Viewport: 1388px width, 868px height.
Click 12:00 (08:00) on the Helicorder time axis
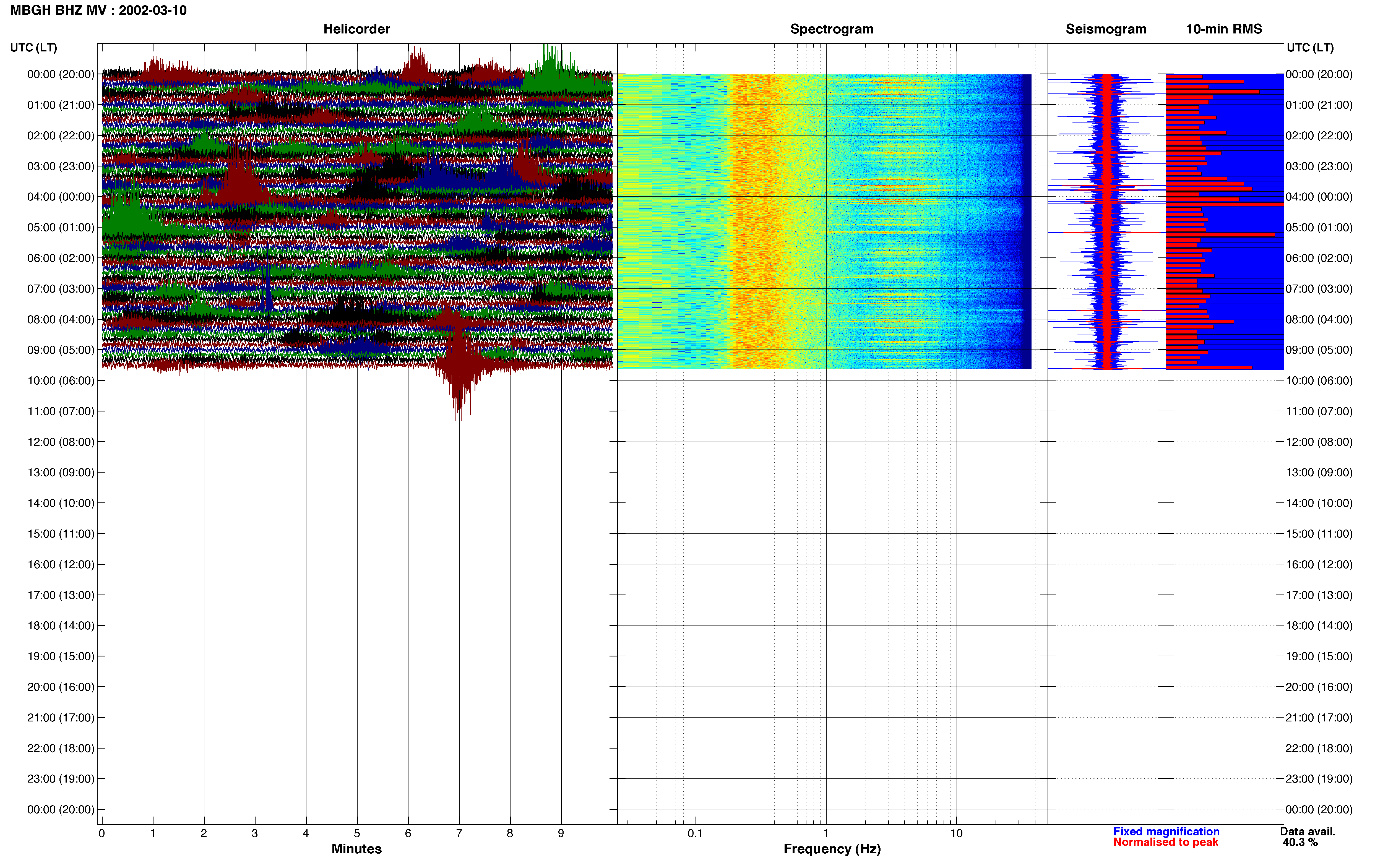pyautogui.click(x=61, y=442)
